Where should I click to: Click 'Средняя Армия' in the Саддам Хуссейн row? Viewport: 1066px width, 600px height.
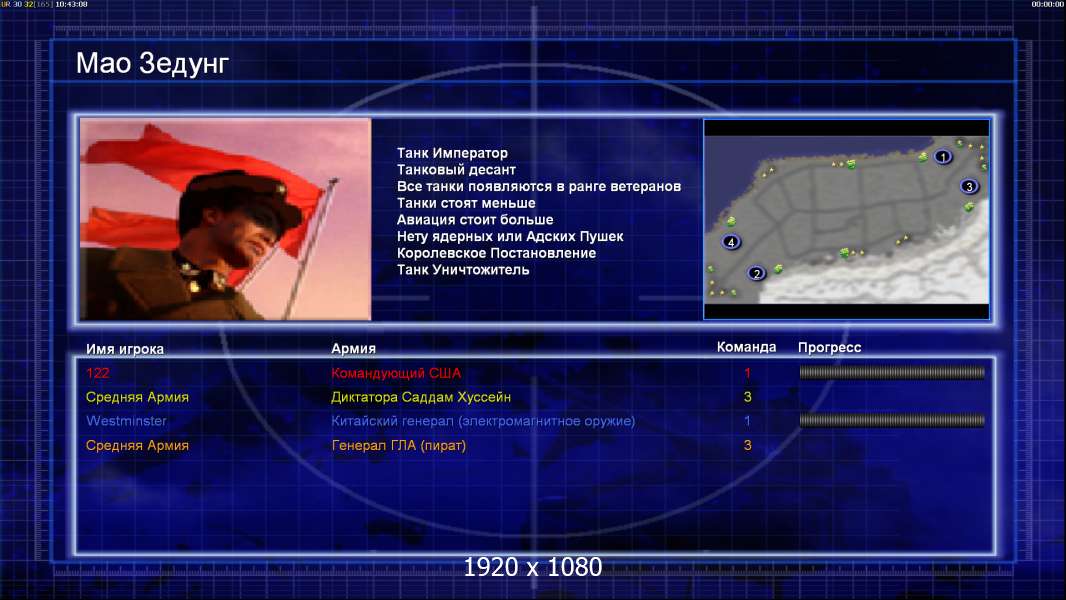tap(137, 397)
